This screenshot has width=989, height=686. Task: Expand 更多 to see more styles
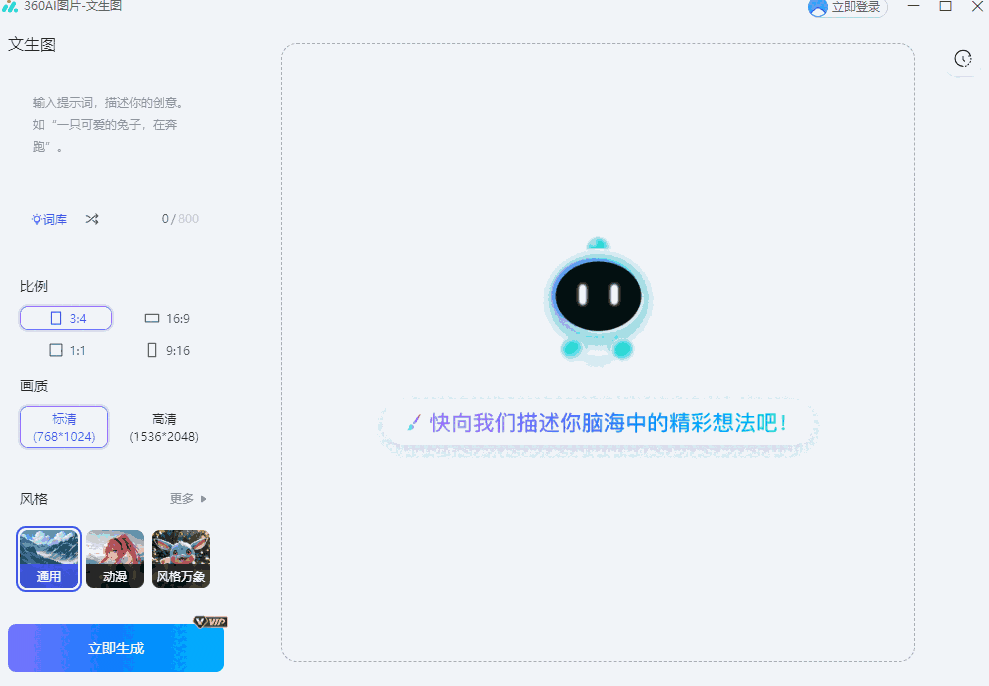pos(182,498)
